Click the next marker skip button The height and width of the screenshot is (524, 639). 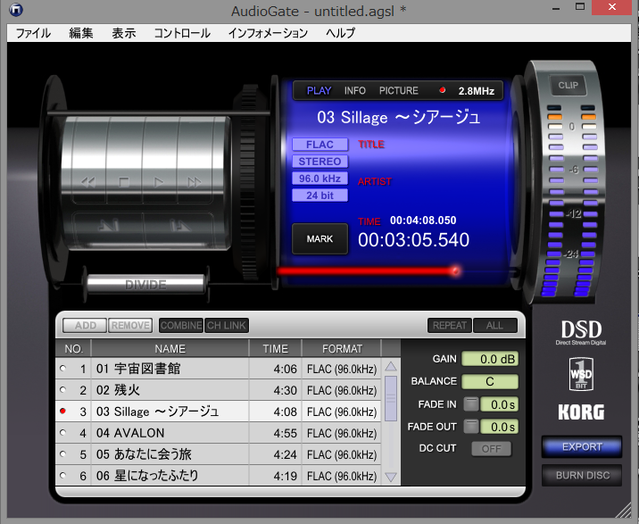point(179,225)
